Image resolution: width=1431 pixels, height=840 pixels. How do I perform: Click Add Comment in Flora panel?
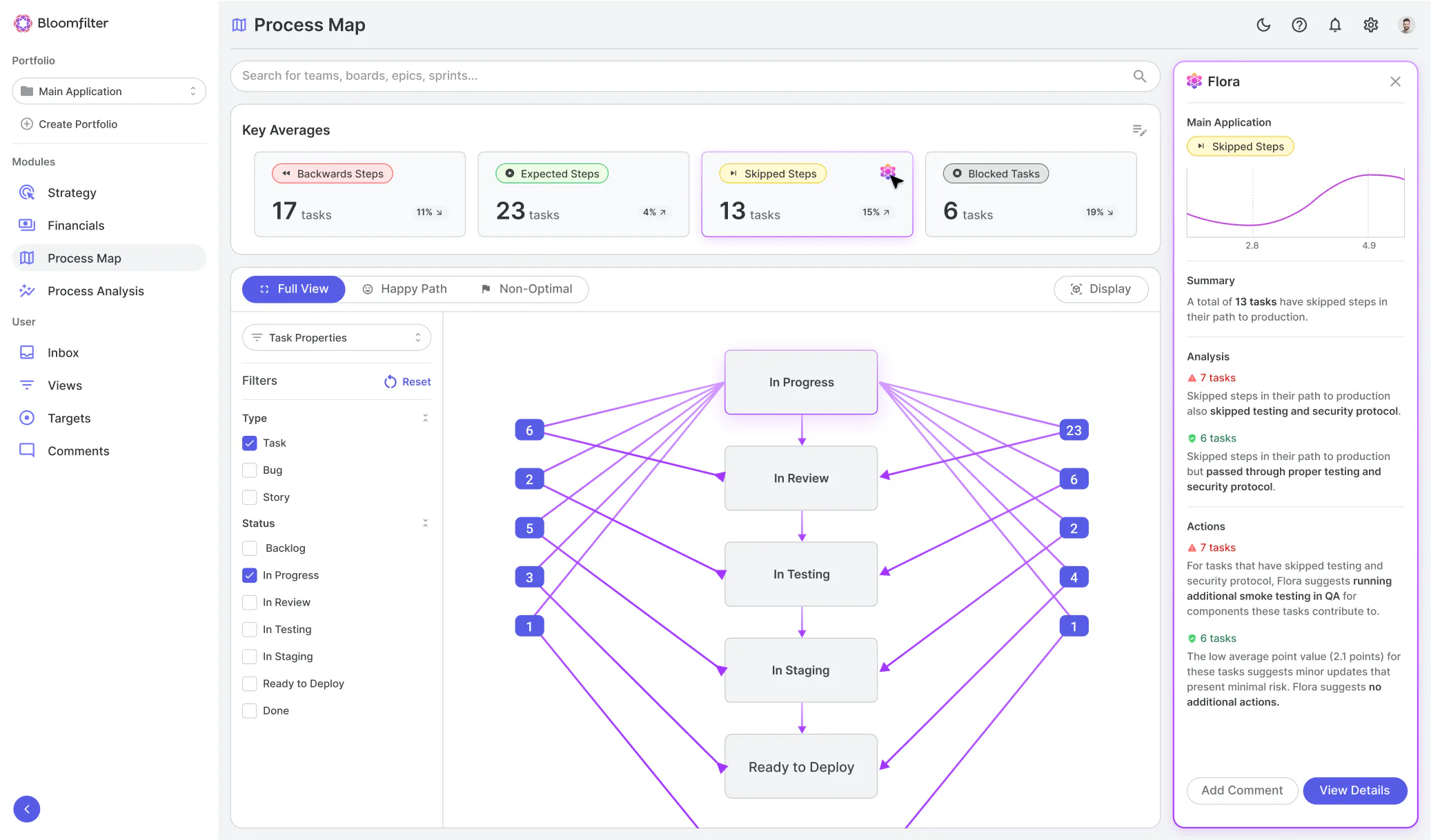pos(1242,790)
